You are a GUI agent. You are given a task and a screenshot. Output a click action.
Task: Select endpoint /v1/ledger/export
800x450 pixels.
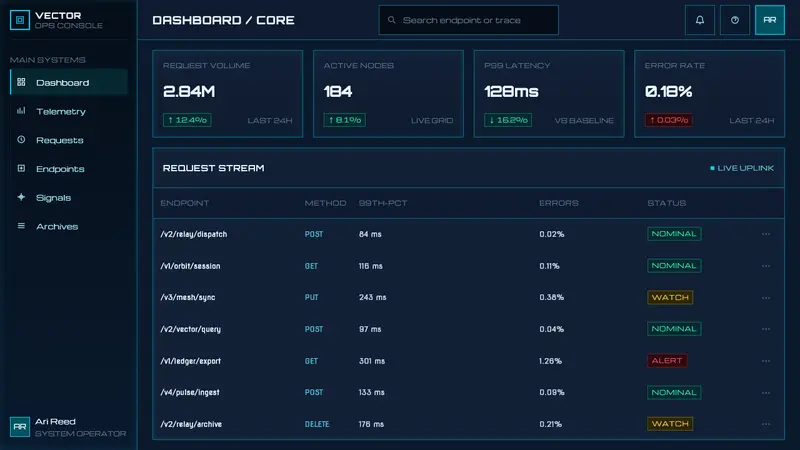tap(191, 361)
